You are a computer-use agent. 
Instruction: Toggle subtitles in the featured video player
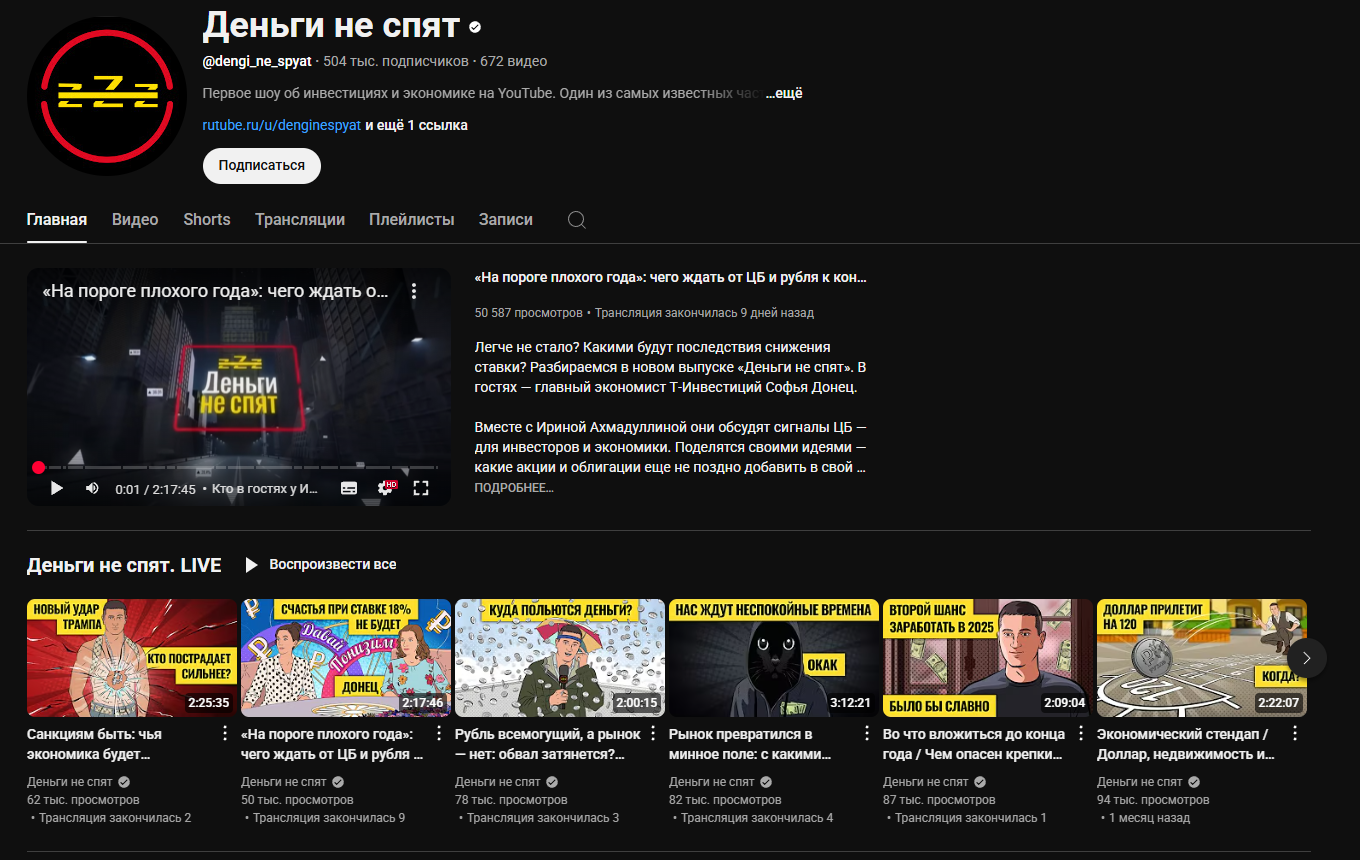349,488
